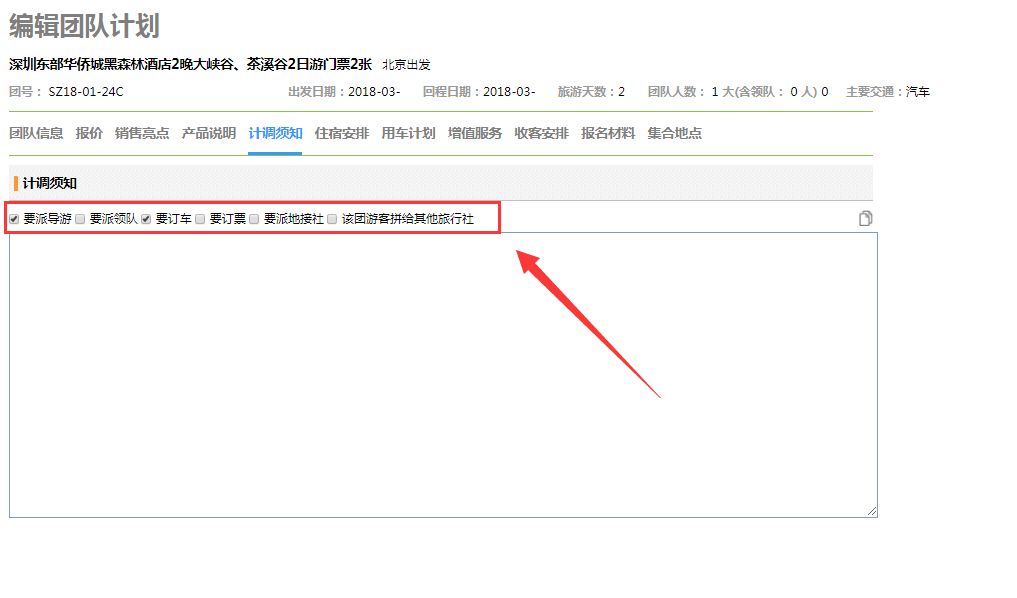Screen dimensions: 1017x598
Task: Check 该团游客拼给其他旅行社 option
Action: 332,219
